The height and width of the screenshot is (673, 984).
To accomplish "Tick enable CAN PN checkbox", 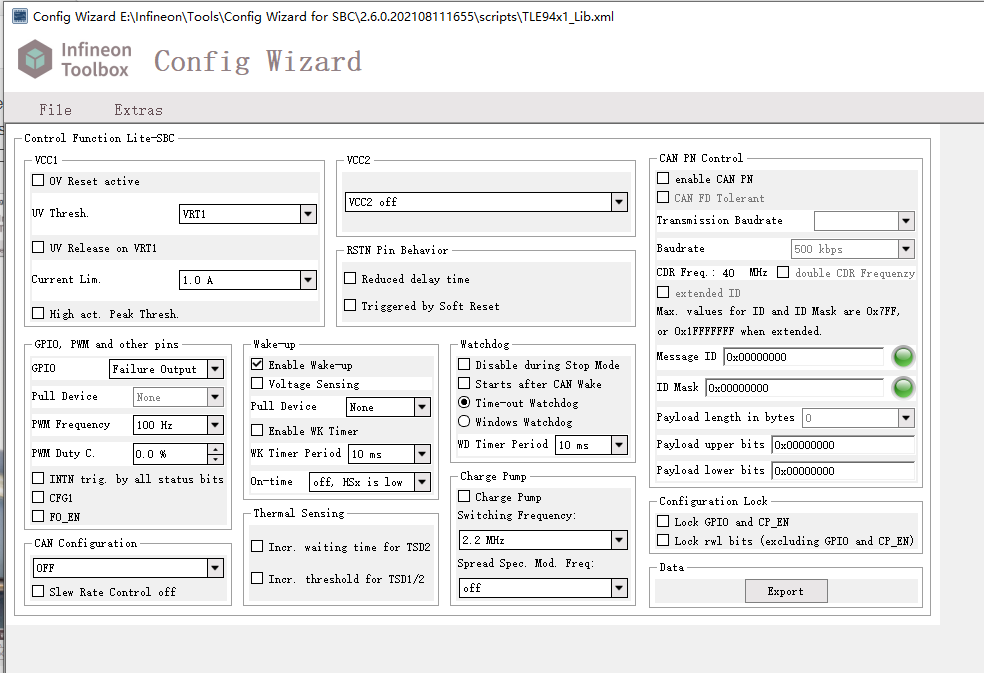I will (663, 178).
